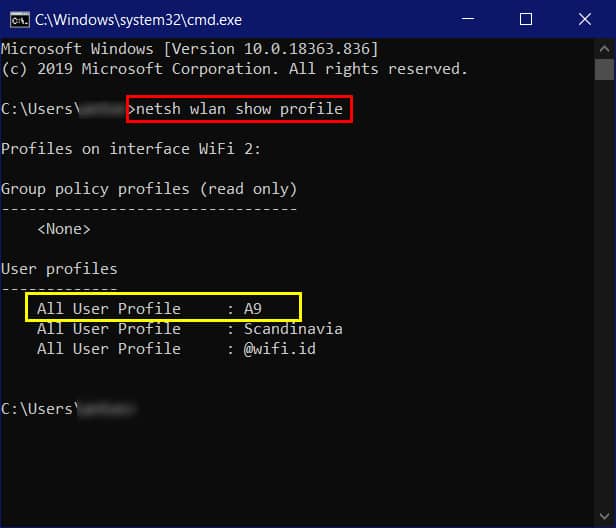Click the bottom 'C:\Users\' prompt line
The image size is (616, 528).
pos(68,409)
